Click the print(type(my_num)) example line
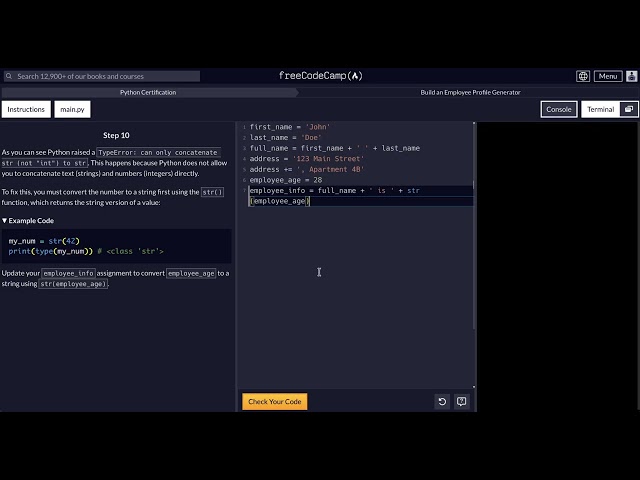 point(86,251)
